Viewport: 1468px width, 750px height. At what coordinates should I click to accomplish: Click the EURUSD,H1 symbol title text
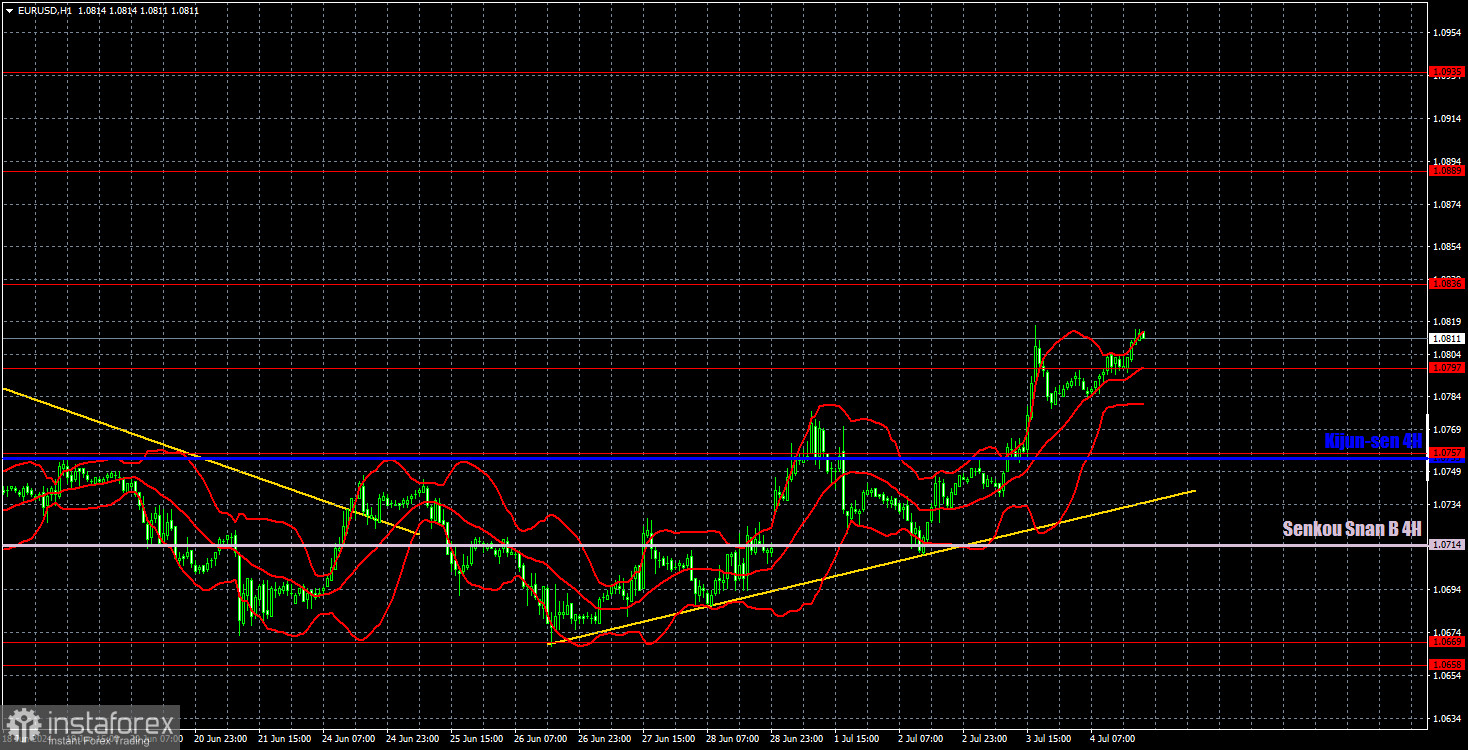click(x=45, y=9)
